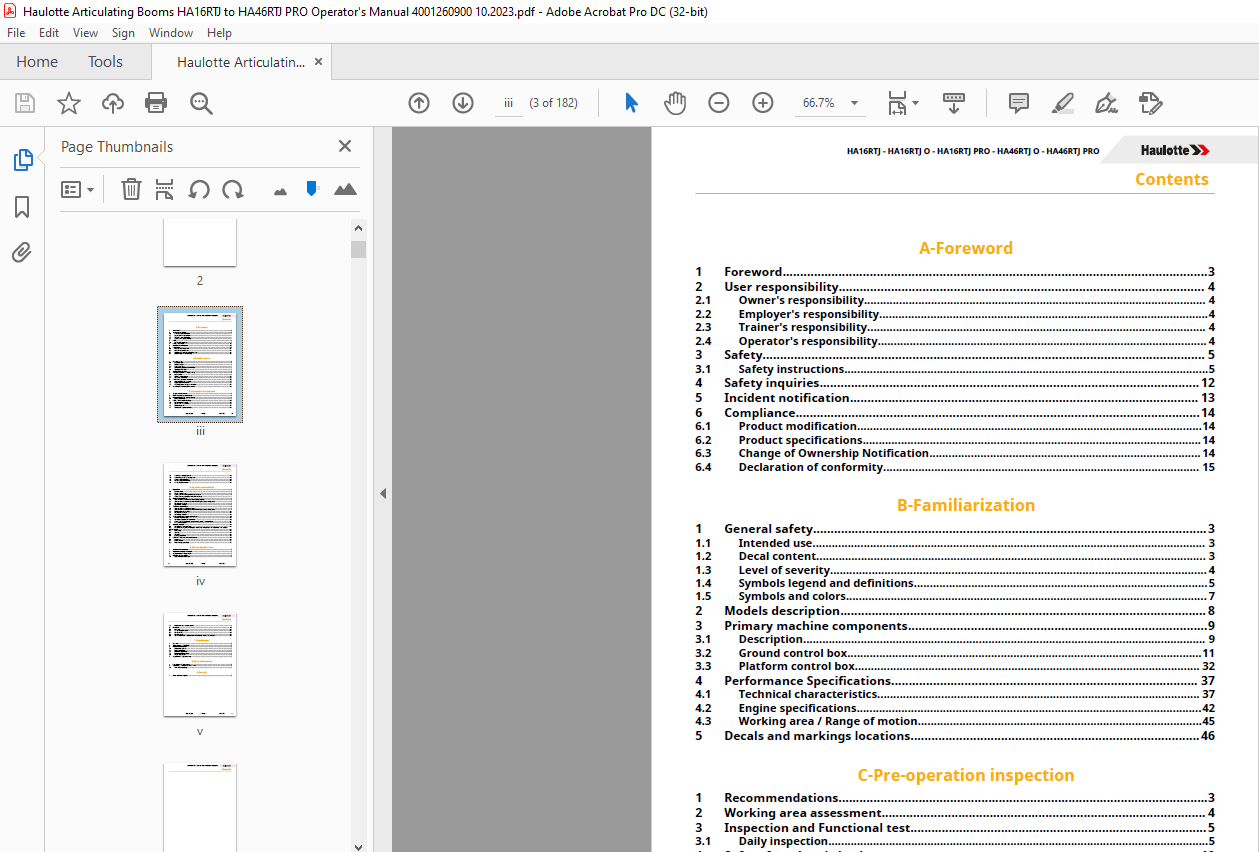Open Working area assessment entry
1259x852 pixels.
click(x=955, y=813)
